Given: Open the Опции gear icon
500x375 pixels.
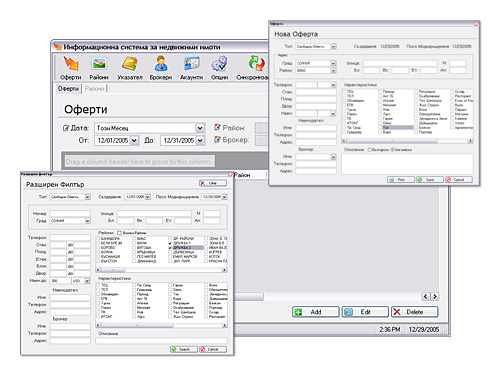Looking at the screenshot, I should click(x=219, y=63).
